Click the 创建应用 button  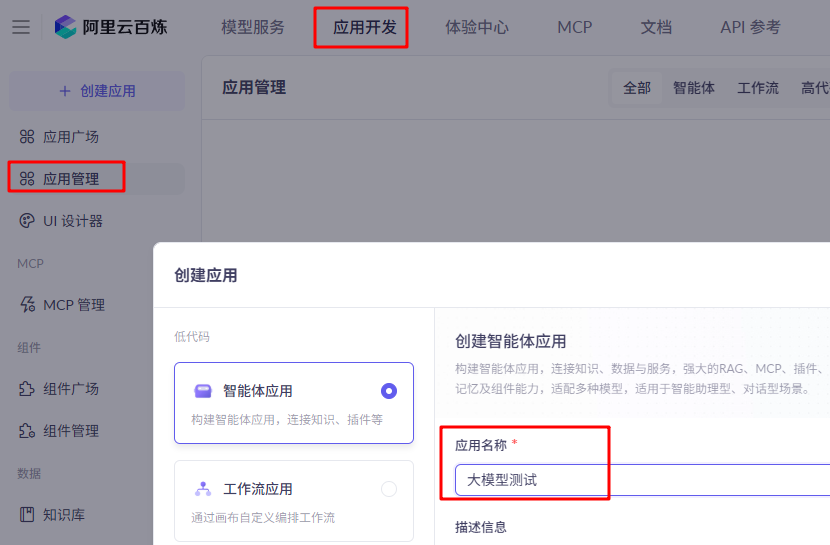point(97,91)
